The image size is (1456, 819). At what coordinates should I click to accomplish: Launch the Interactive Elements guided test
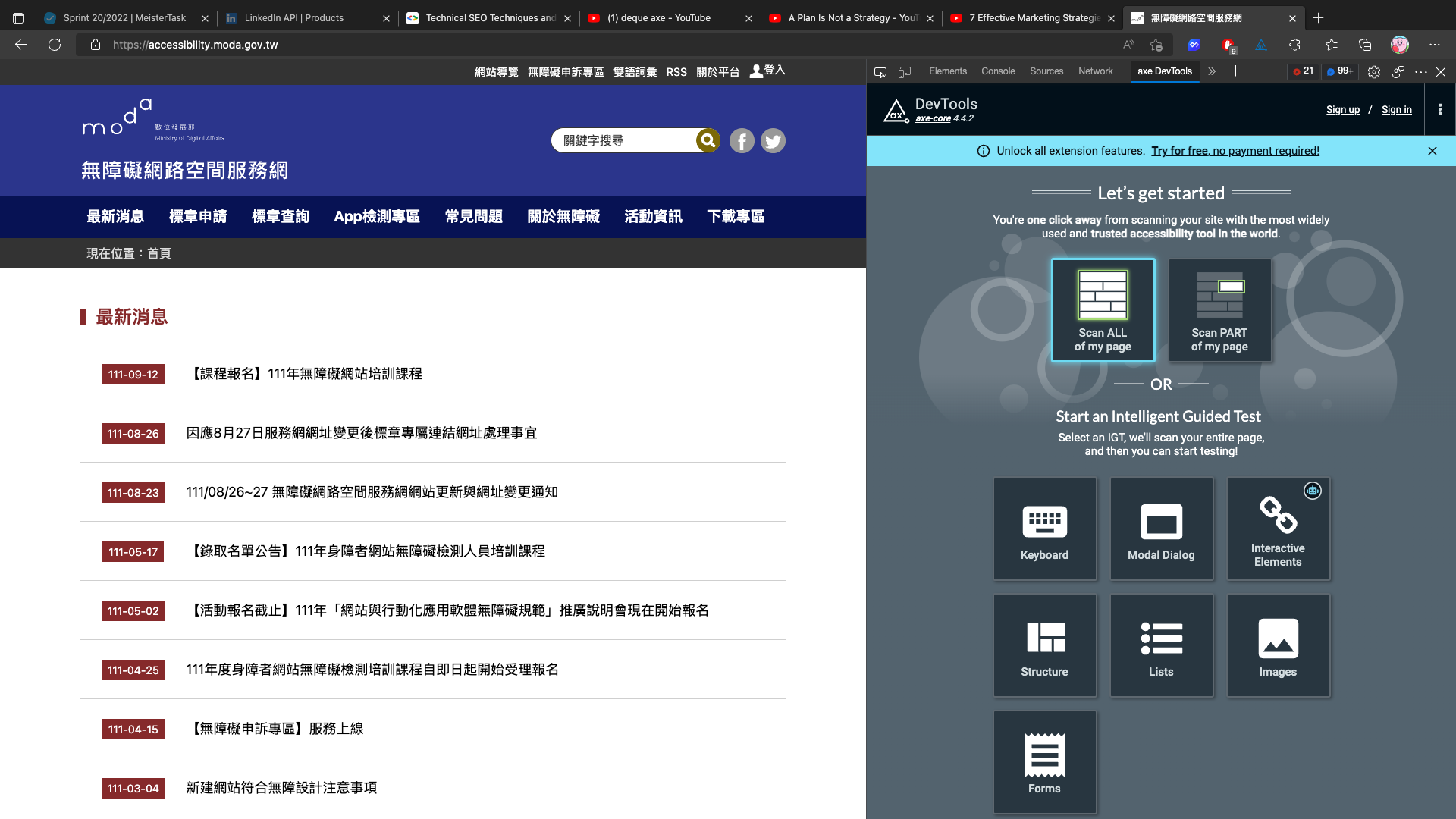point(1278,529)
